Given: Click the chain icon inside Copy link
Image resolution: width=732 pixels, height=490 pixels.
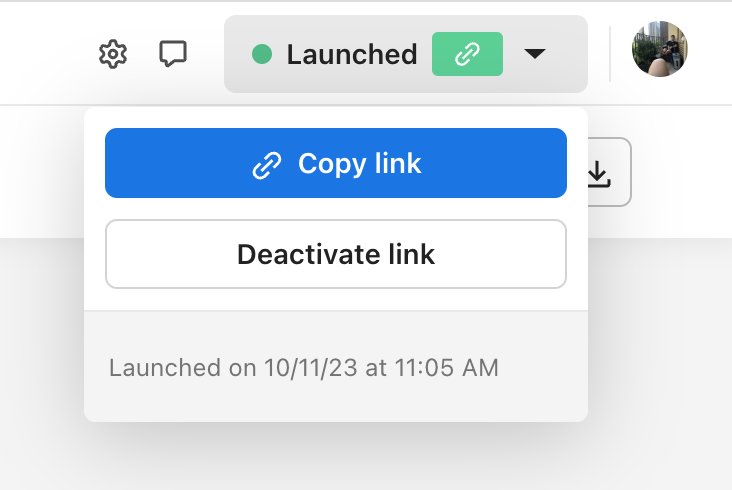Looking at the screenshot, I should pos(266,164).
